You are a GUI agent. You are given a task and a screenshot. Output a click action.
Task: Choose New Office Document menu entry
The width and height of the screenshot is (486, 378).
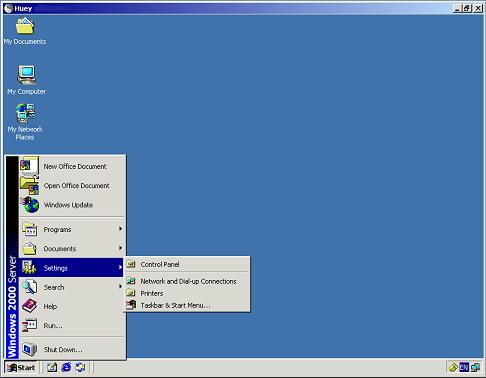72,166
